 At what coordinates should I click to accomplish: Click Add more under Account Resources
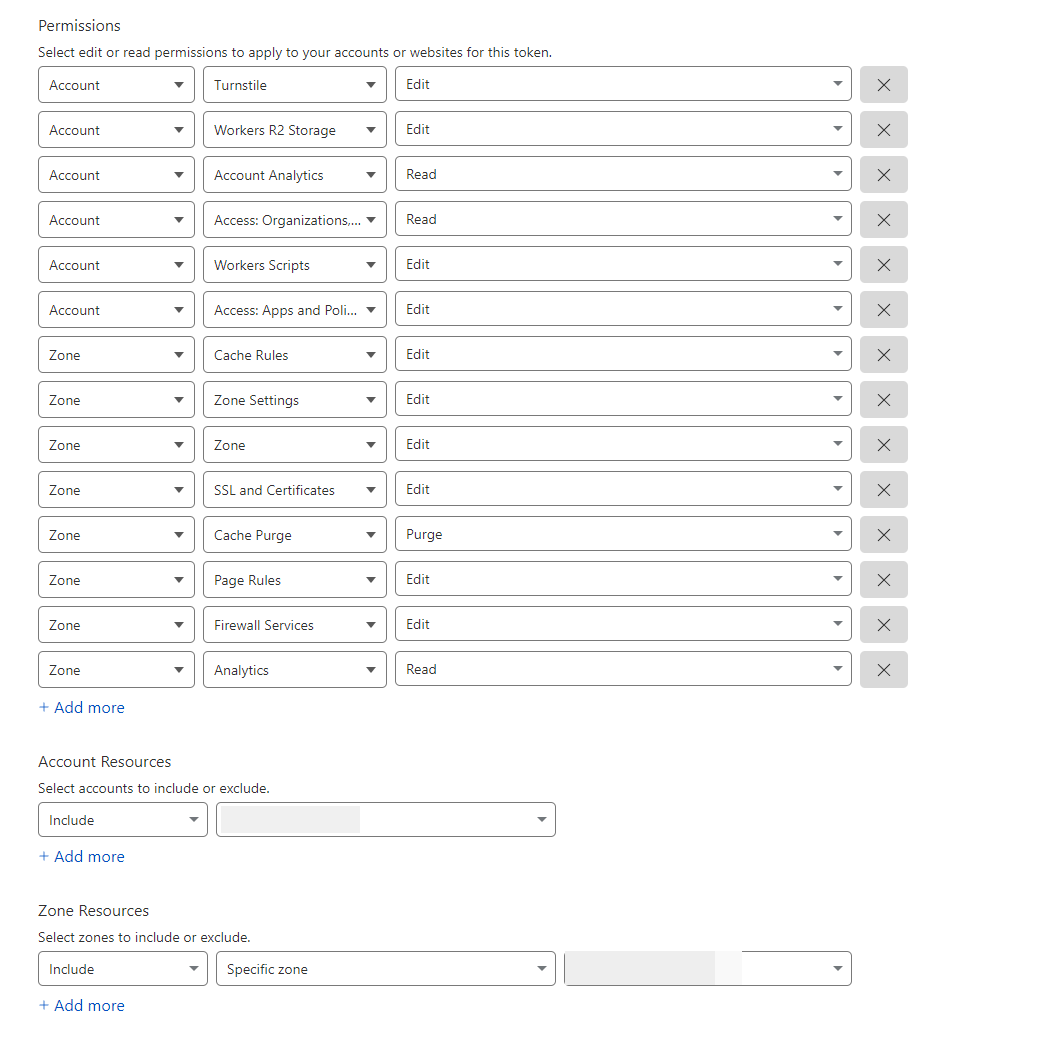tap(81, 856)
